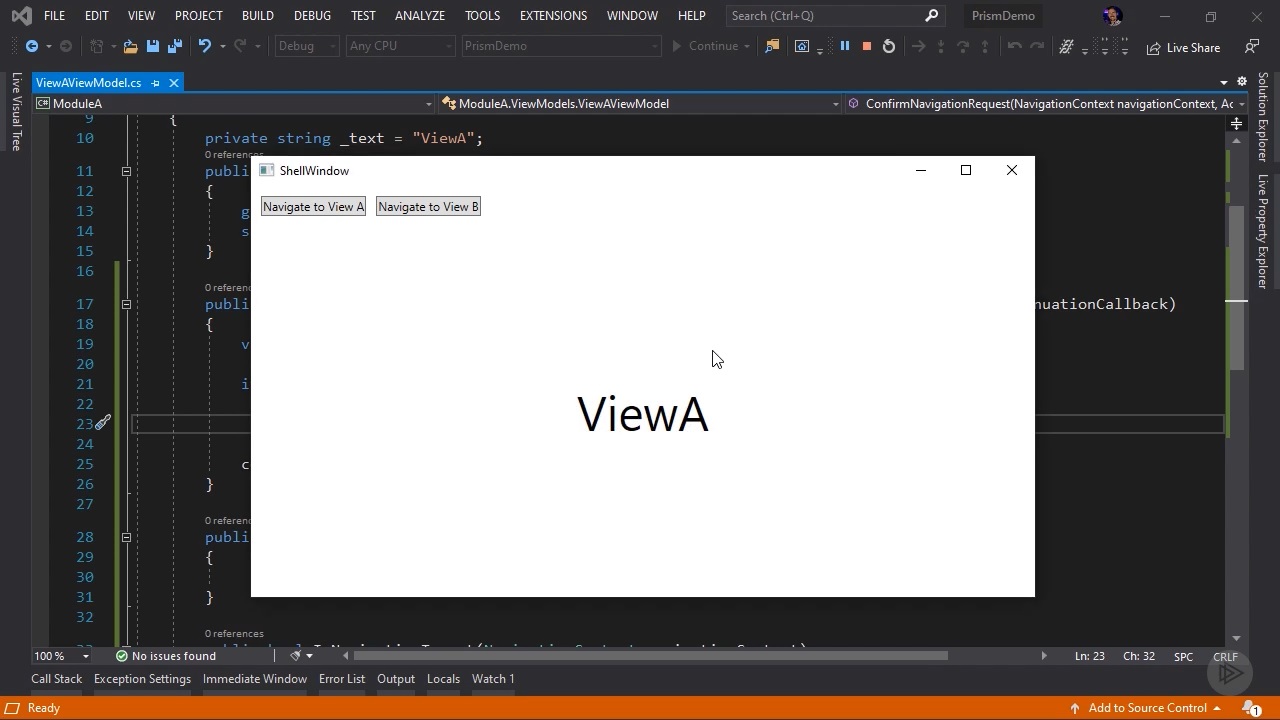Switch to the Immediate Window tab
Viewport: 1280px width, 720px height.
point(254,679)
